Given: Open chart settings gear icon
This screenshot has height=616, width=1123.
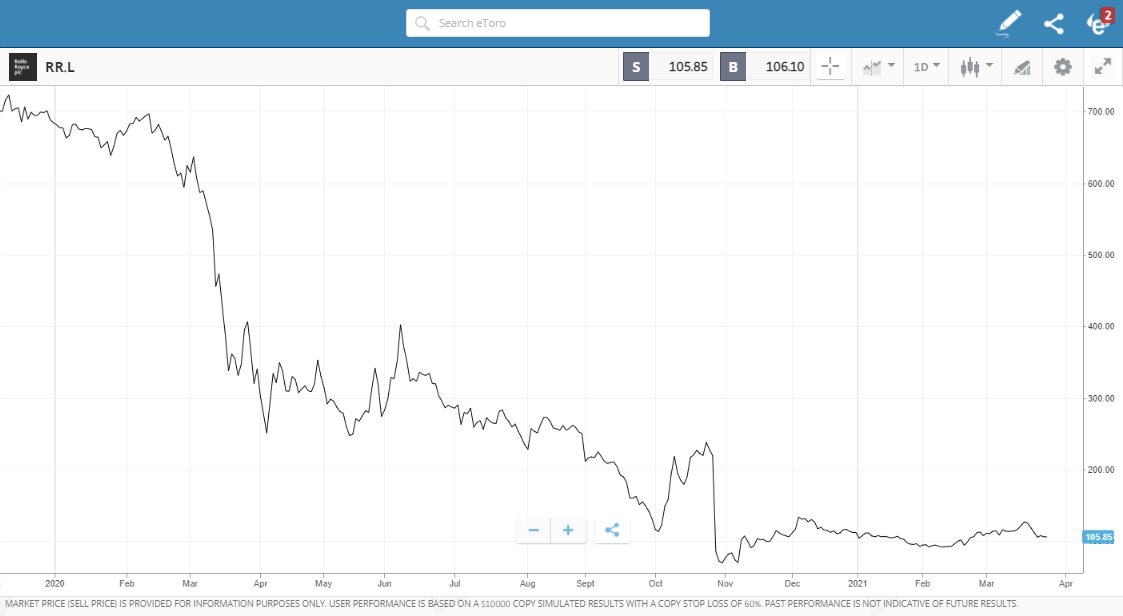Looking at the screenshot, I should pyautogui.click(x=1063, y=67).
